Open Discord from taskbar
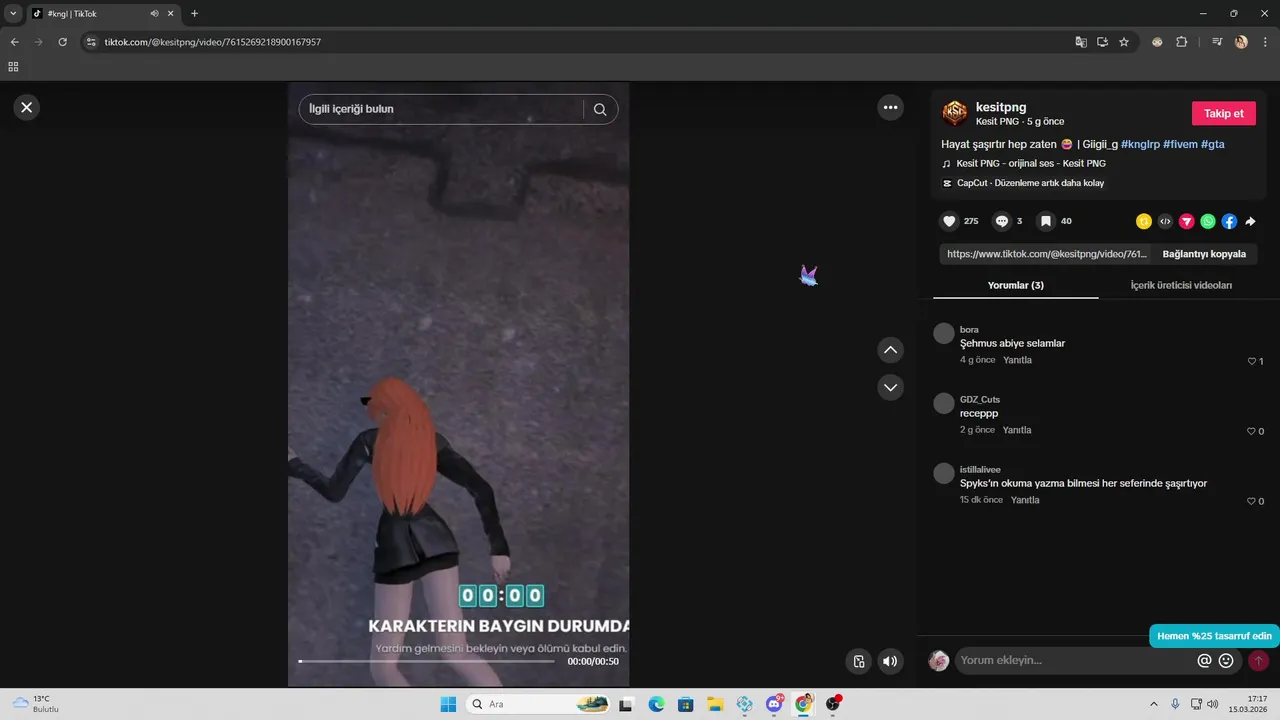Viewport: 1280px width, 720px height. point(774,704)
